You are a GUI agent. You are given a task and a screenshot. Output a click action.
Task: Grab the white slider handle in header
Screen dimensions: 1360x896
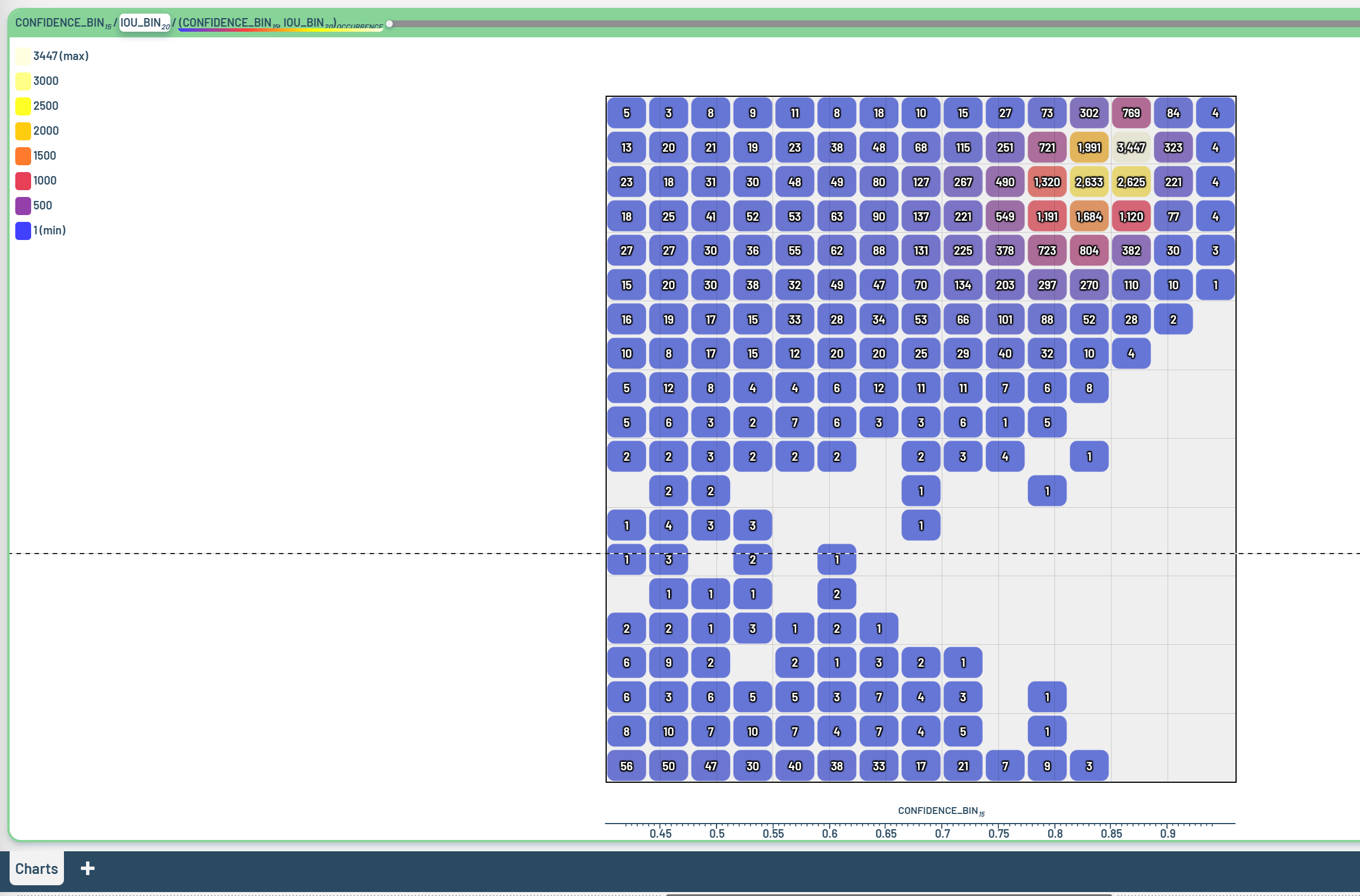[389, 24]
